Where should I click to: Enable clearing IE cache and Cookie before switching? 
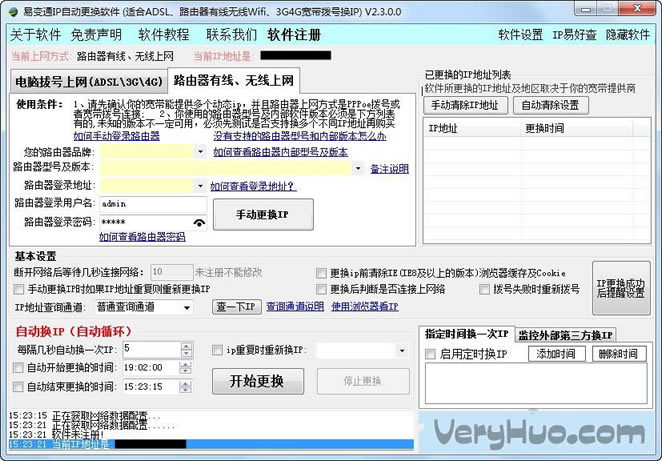click(321, 273)
